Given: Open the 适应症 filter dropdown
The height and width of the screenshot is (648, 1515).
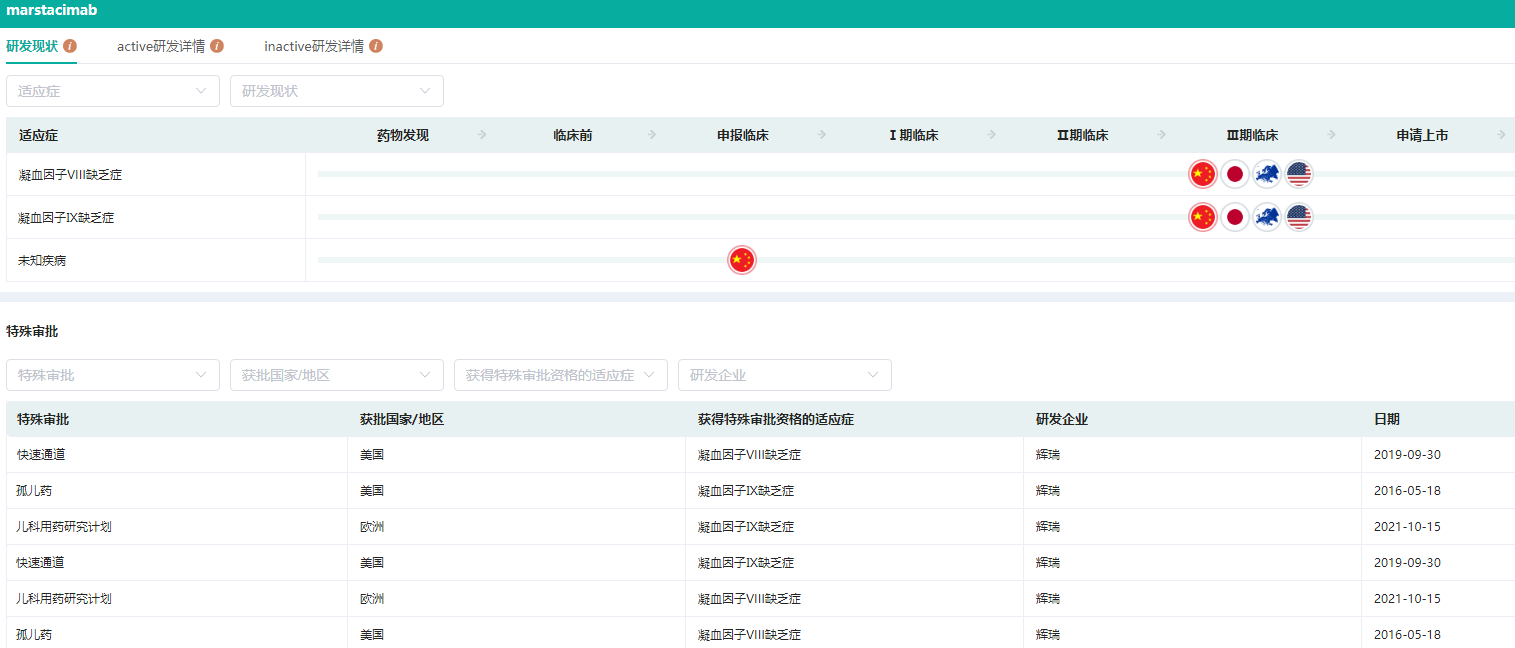Looking at the screenshot, I should pos(113,91).
